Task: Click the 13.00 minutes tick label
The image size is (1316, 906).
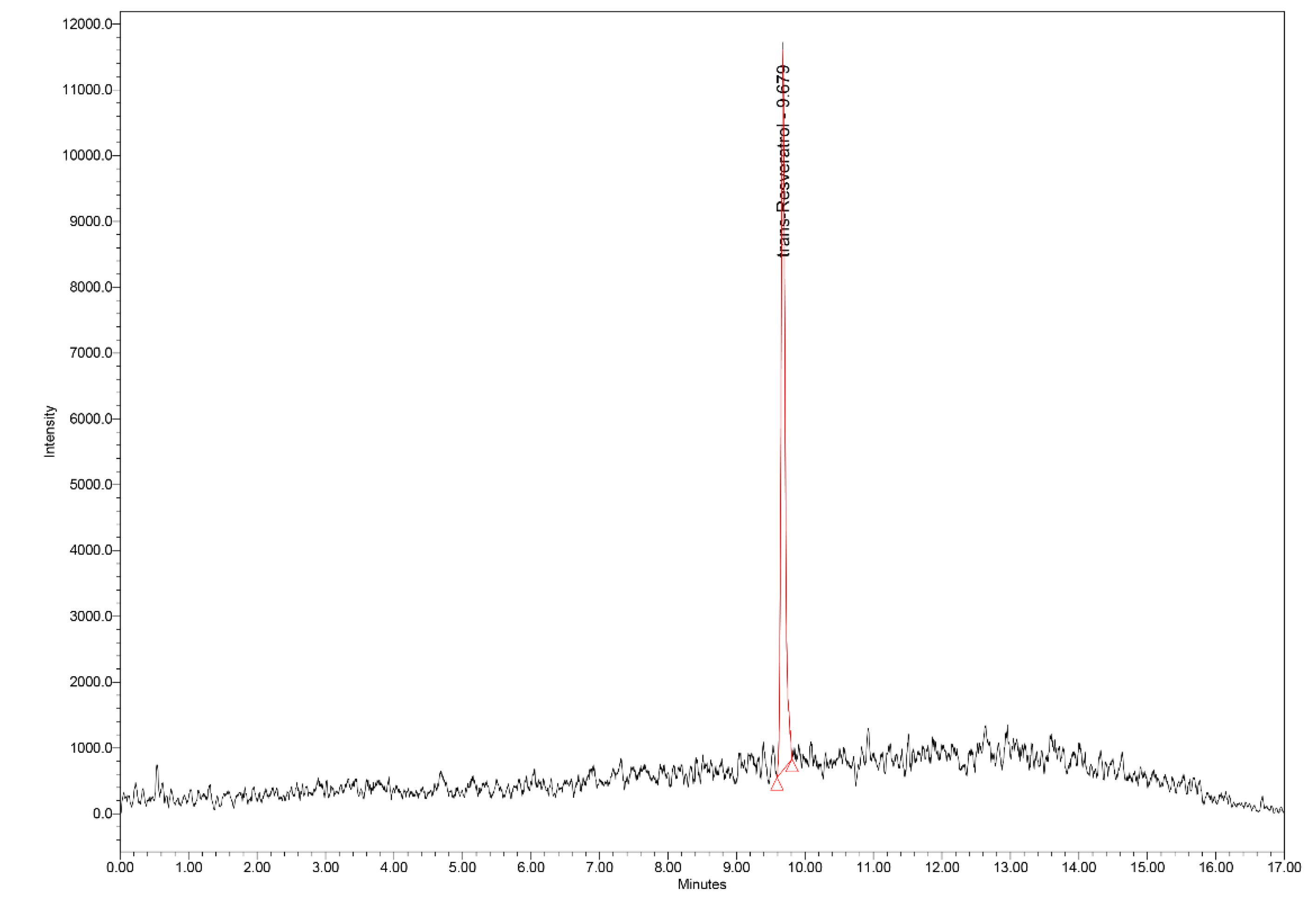Action: point(1010,868)
